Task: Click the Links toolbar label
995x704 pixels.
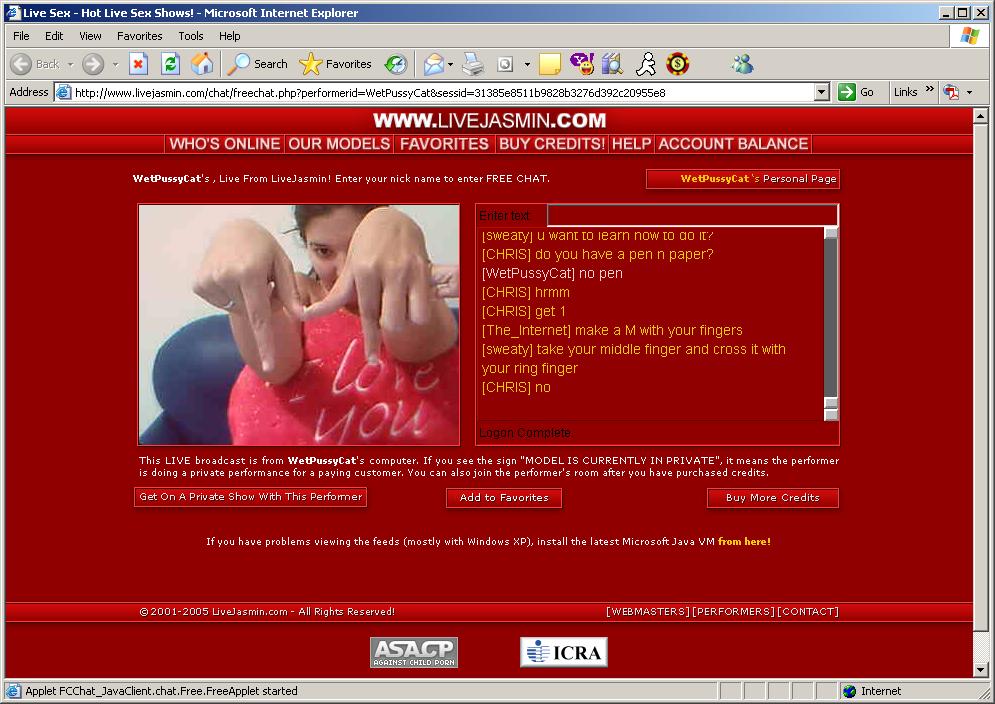Action: (906, 93)
